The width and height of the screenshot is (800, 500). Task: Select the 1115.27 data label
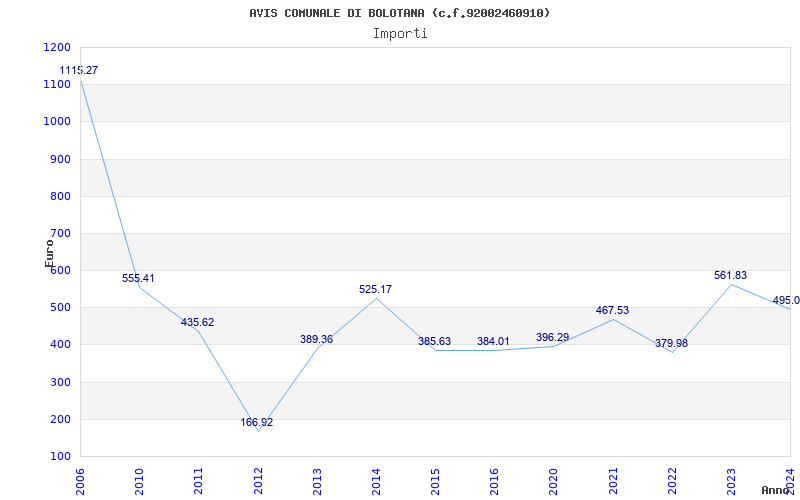(79, 70)
